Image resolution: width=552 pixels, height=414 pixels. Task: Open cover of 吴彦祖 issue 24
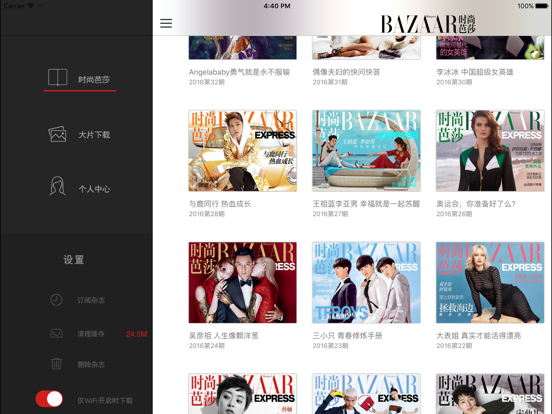coord(243,282)
